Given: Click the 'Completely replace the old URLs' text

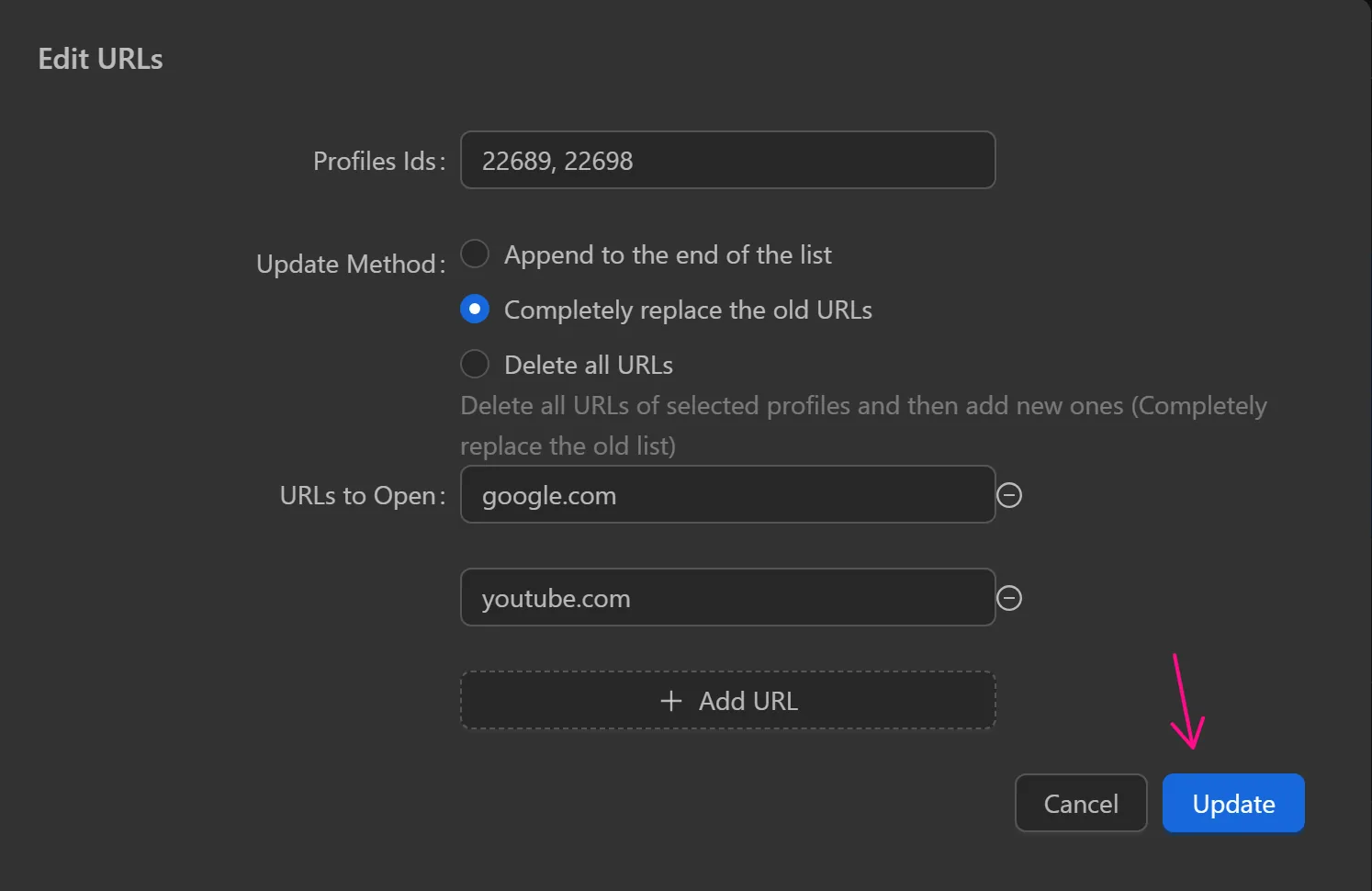Looking at the screenshot, I should click(x=688, y=310).
